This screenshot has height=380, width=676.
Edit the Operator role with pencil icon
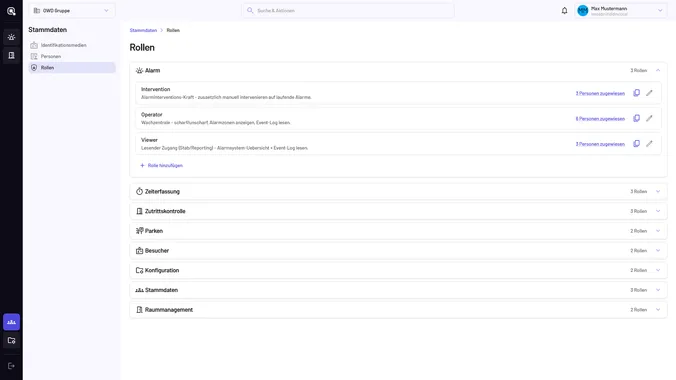pos(649,118)
